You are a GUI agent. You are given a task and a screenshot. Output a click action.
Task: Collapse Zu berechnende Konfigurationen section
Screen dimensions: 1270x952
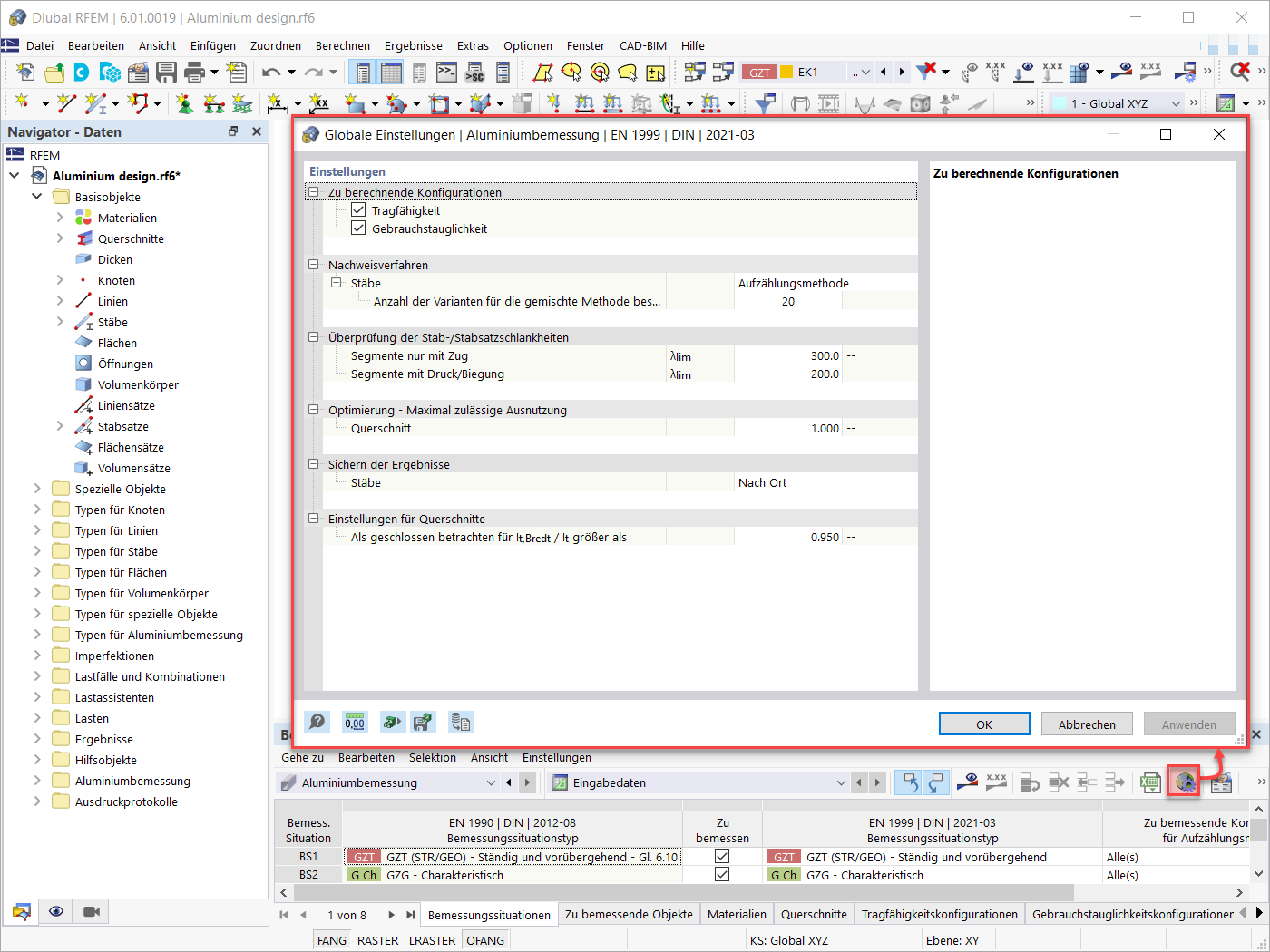point(314,192)
